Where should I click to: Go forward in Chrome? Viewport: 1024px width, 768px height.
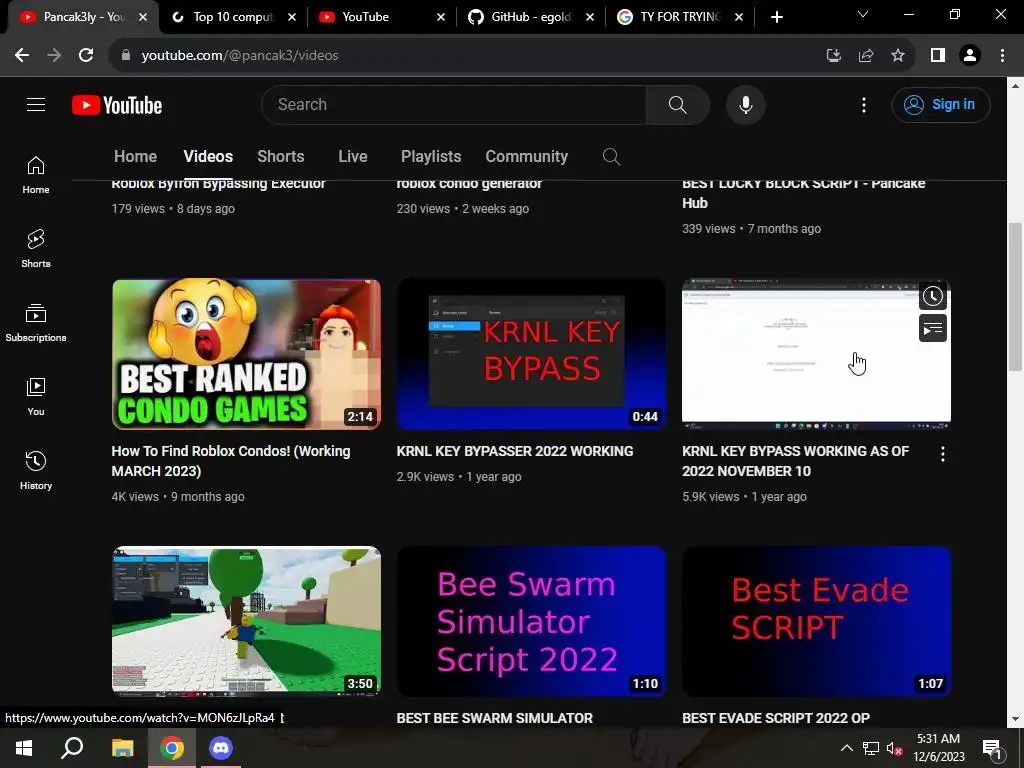pos(54,56)
